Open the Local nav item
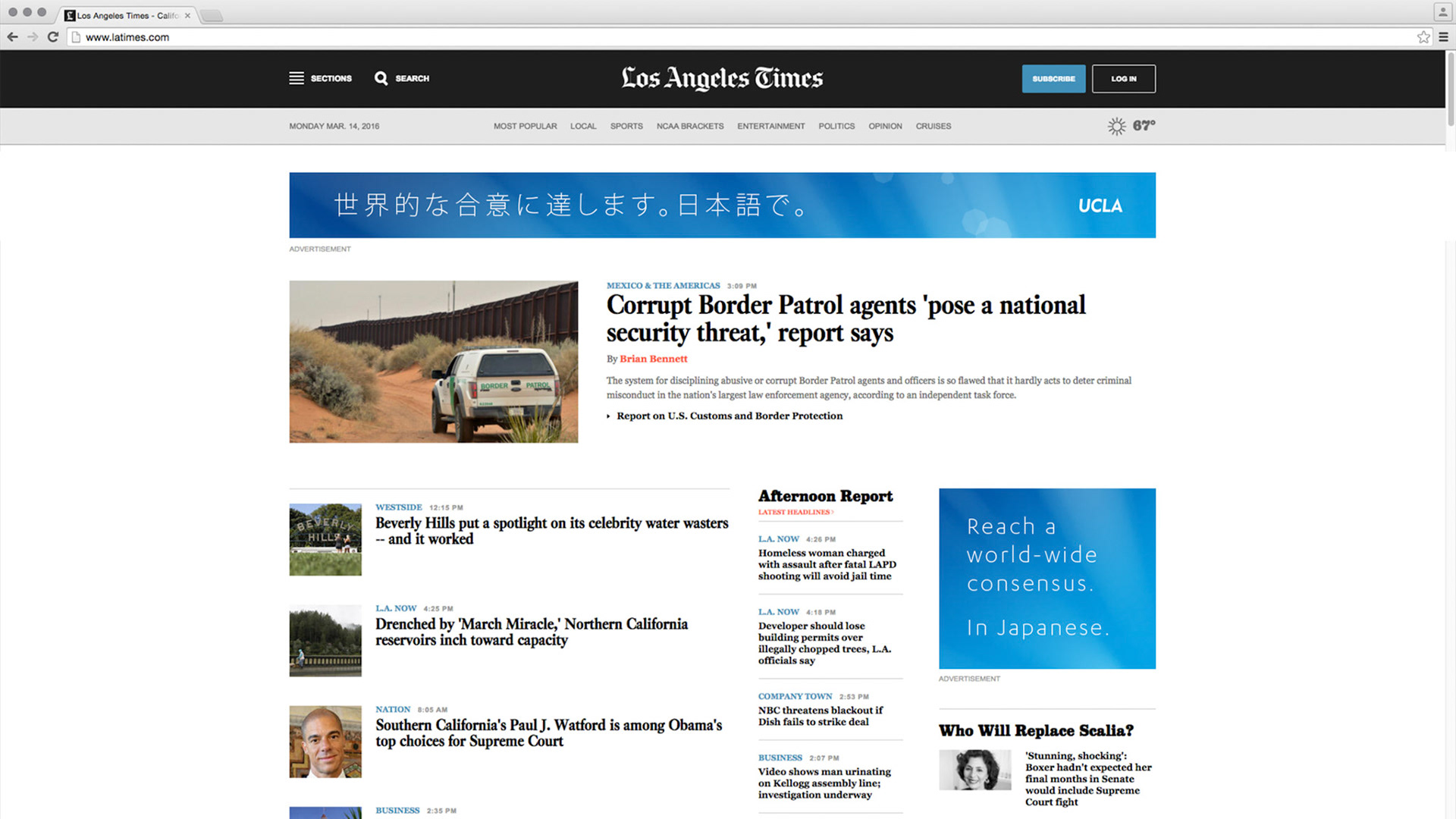The image size is (1456, 819). (x=583, y=126)
